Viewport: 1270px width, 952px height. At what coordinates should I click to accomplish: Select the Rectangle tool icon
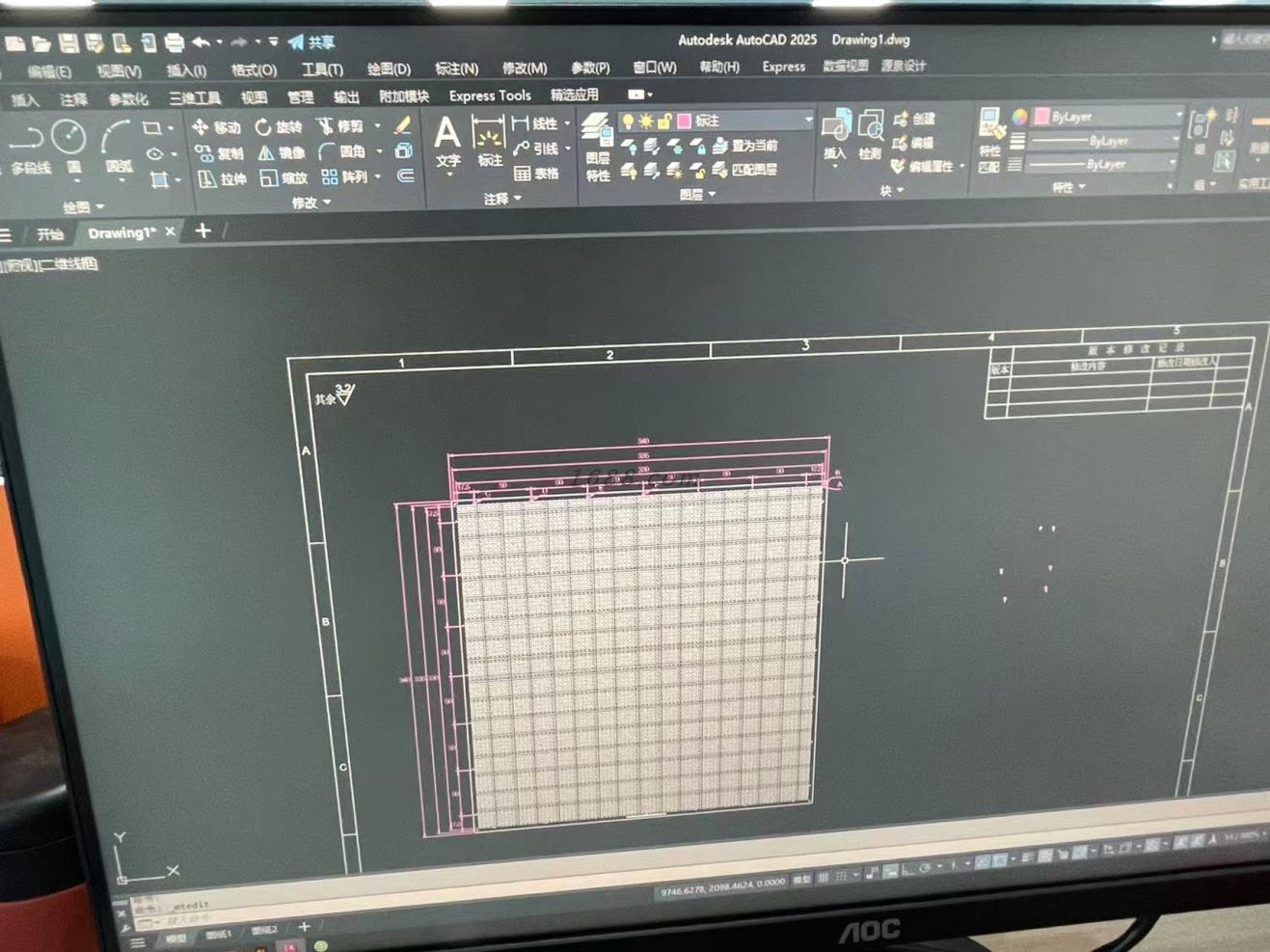(152, 128)
